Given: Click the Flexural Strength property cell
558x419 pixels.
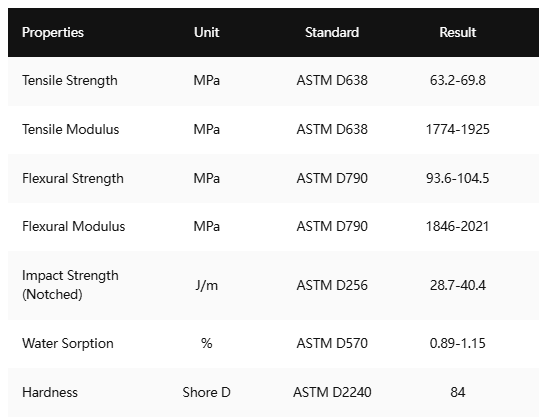Looking at the screenshot, I should [x=73, y=178].
